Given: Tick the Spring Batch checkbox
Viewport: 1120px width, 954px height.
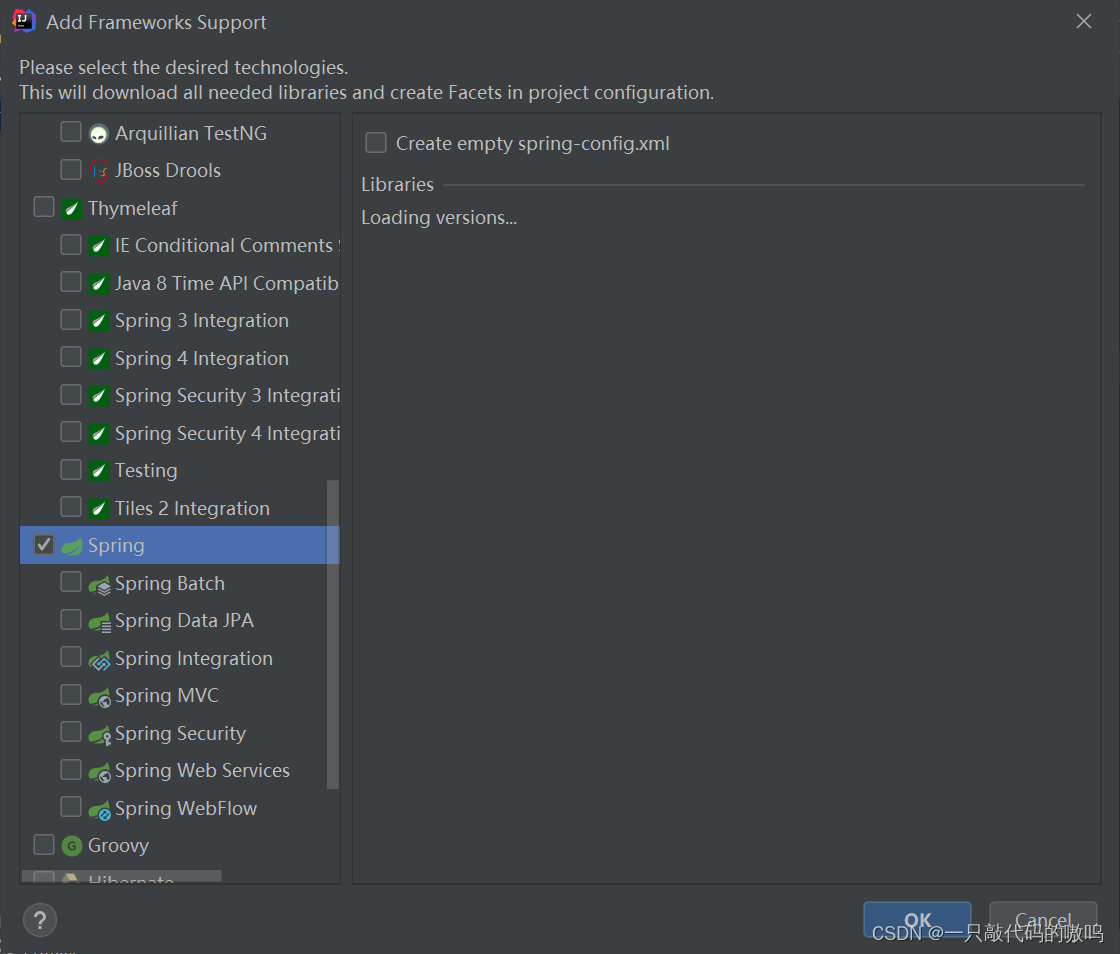Looking at the screenshot, I should click(x=71, y=582).
